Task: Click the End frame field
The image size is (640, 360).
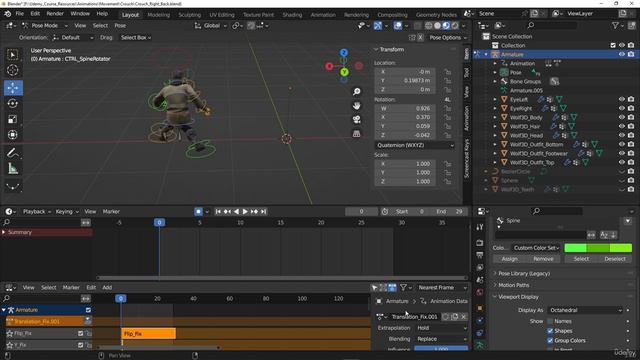Action: [x=449, y=211]
